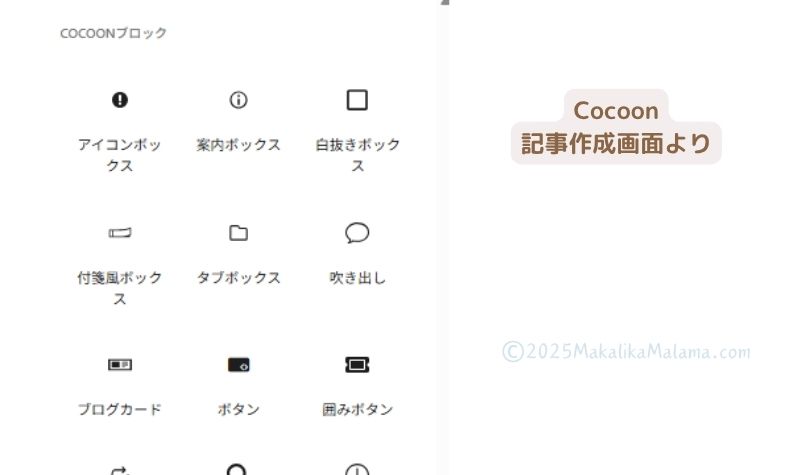800x475 pixels.
Task: Click the COCOONブロック section heading
Action: (113, 33)
